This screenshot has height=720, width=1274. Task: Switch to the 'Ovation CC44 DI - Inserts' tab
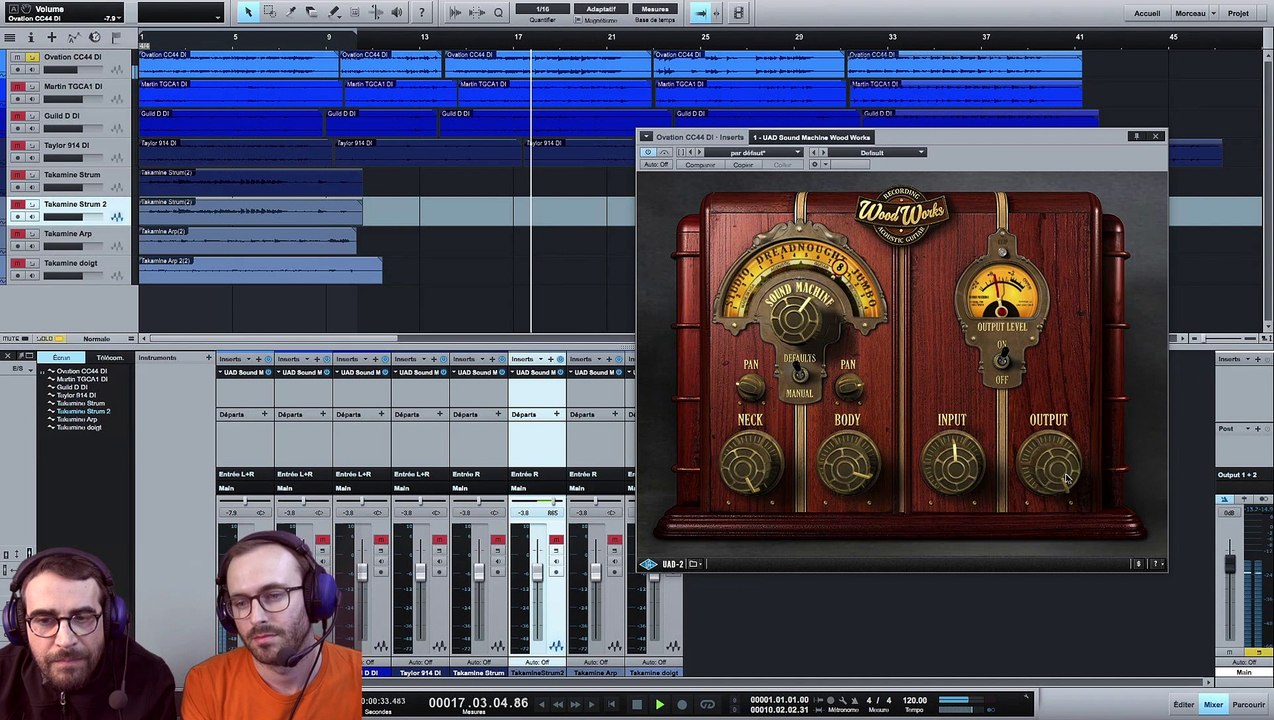700,137
